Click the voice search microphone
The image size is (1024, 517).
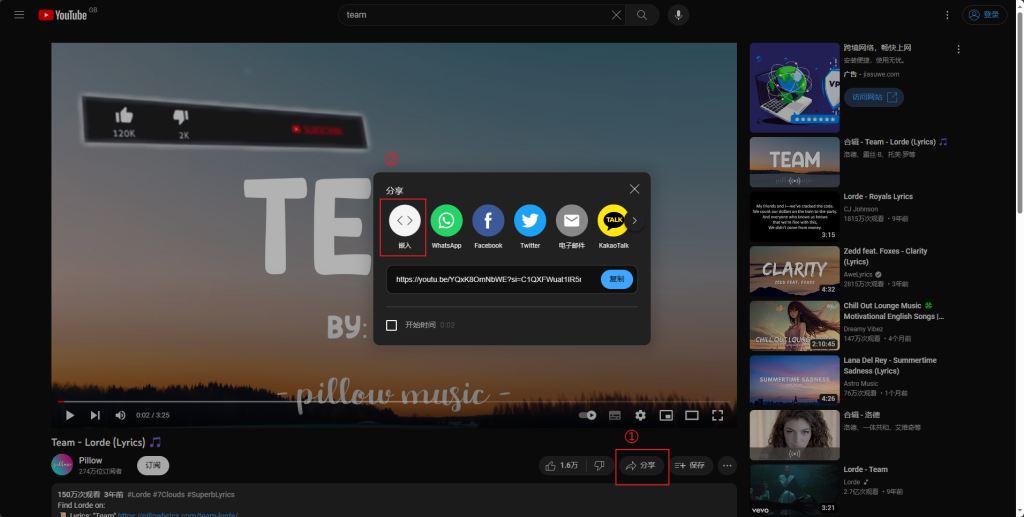tap(679, 15)
